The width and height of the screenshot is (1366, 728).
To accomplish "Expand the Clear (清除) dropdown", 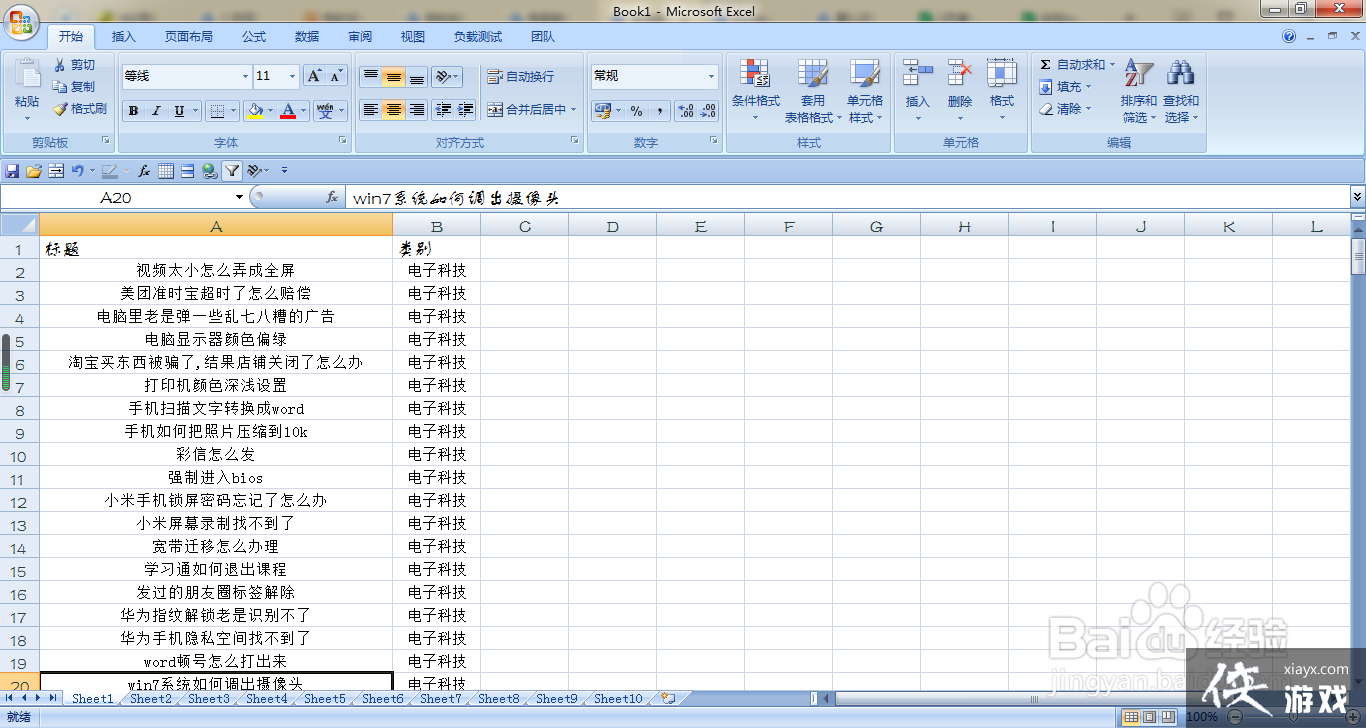I will point(1089,109).
